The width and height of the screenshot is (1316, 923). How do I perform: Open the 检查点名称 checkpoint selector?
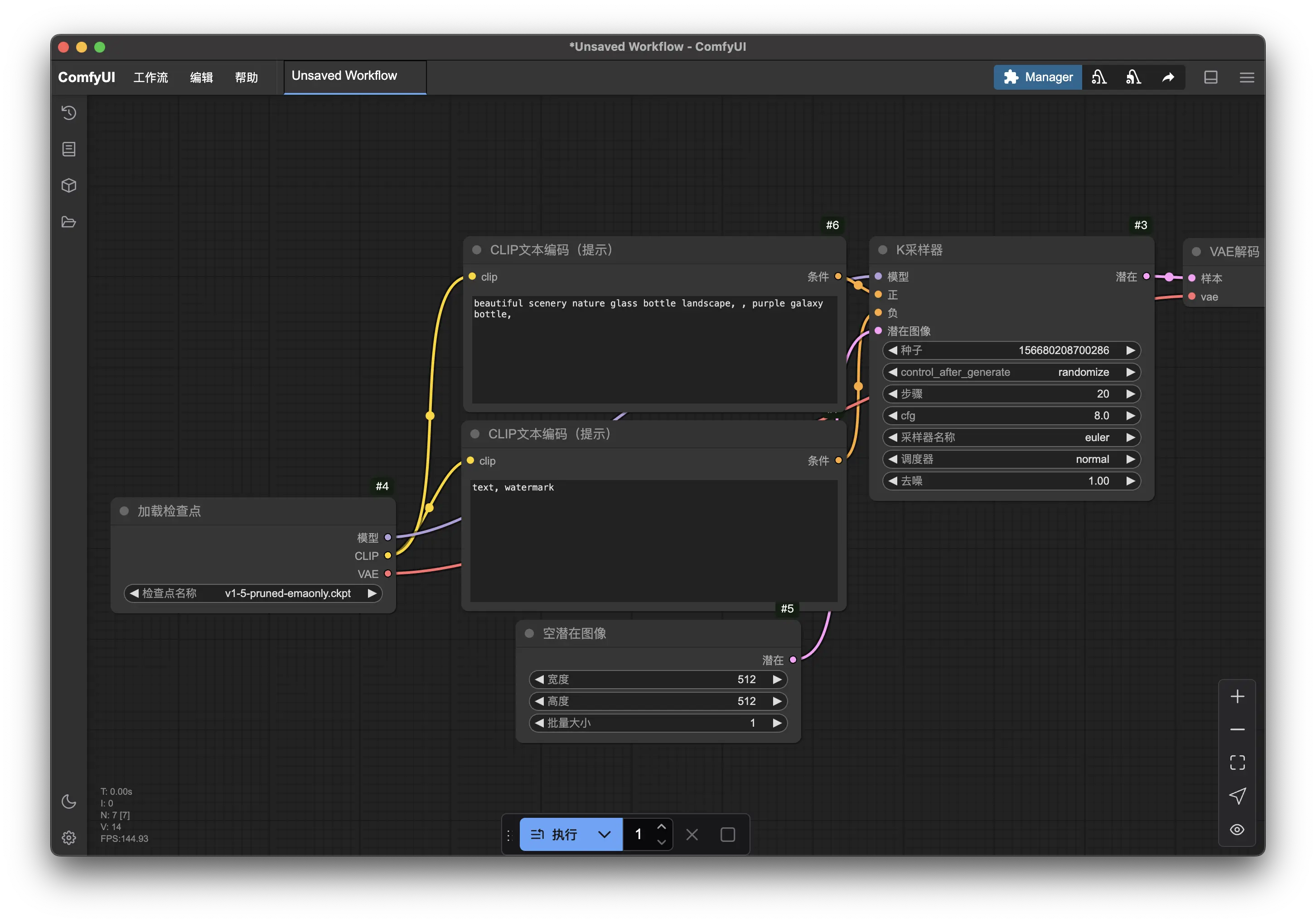(x=253, y=593)
